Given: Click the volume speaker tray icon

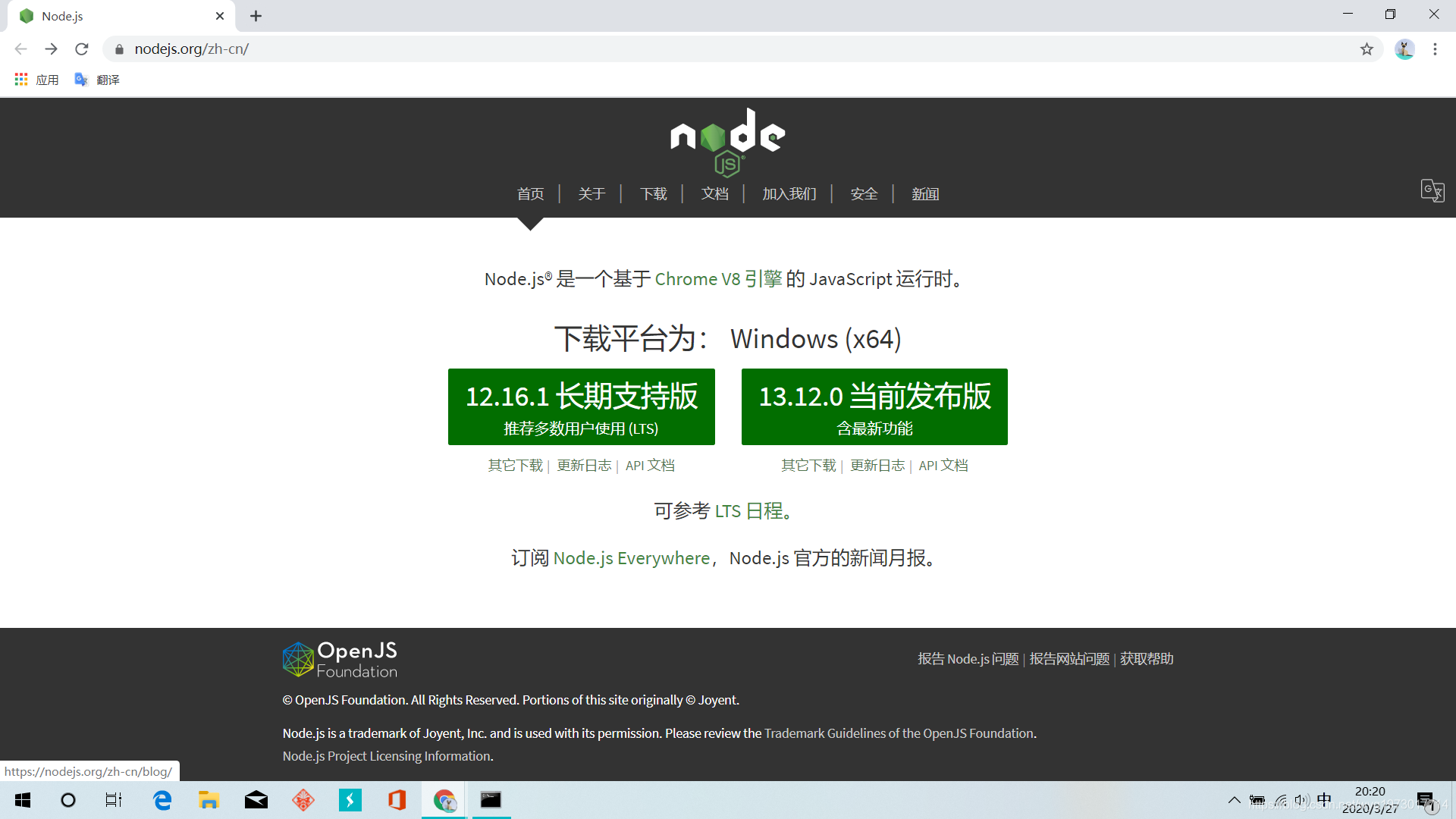Looking at the screenshot, I should (1301, 800).
